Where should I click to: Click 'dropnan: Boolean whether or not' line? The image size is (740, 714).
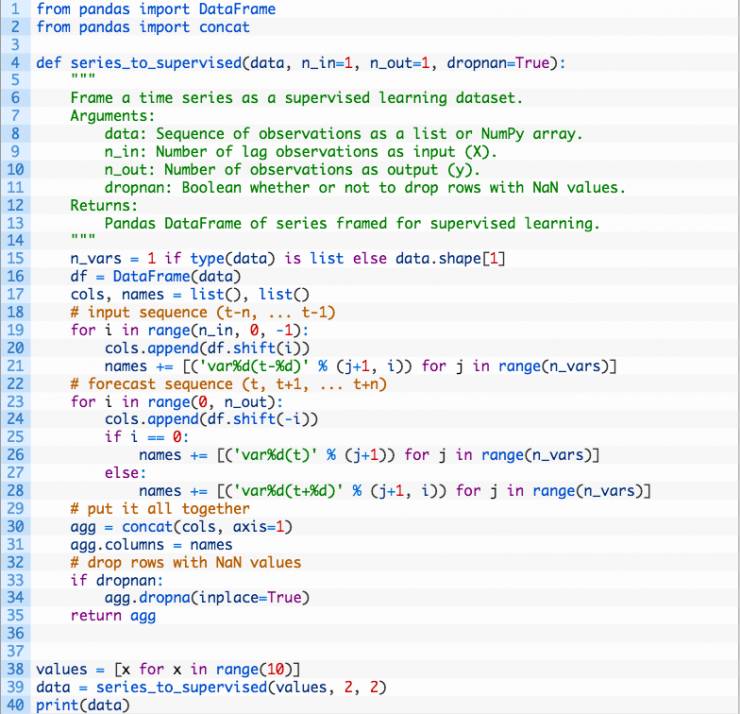(365, 188)
